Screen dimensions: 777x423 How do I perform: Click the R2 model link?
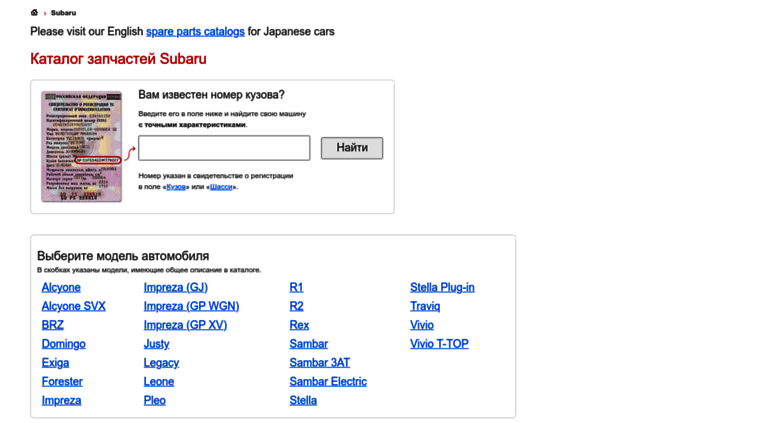(x=296, y=306)
